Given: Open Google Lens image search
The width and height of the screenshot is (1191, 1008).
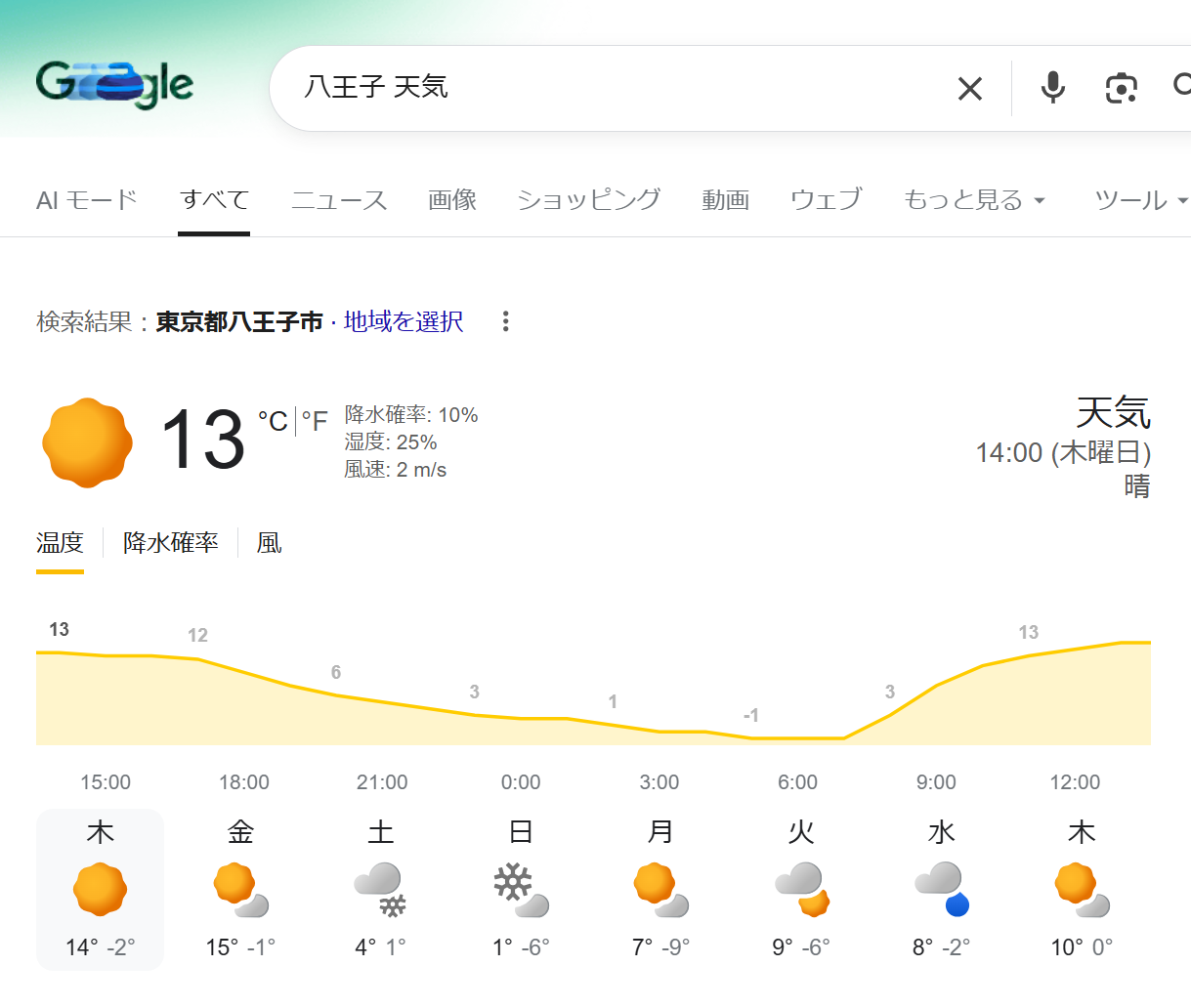Looking at the screenshot, I should tap(1121, 88).
